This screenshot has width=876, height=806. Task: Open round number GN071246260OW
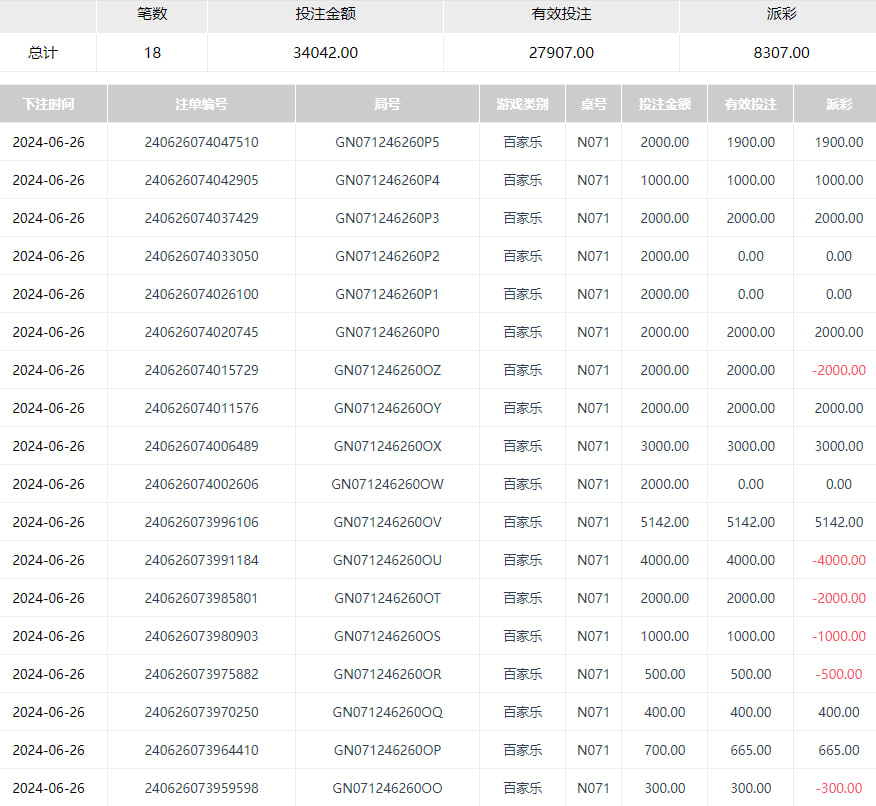click(x=387, y=484)
